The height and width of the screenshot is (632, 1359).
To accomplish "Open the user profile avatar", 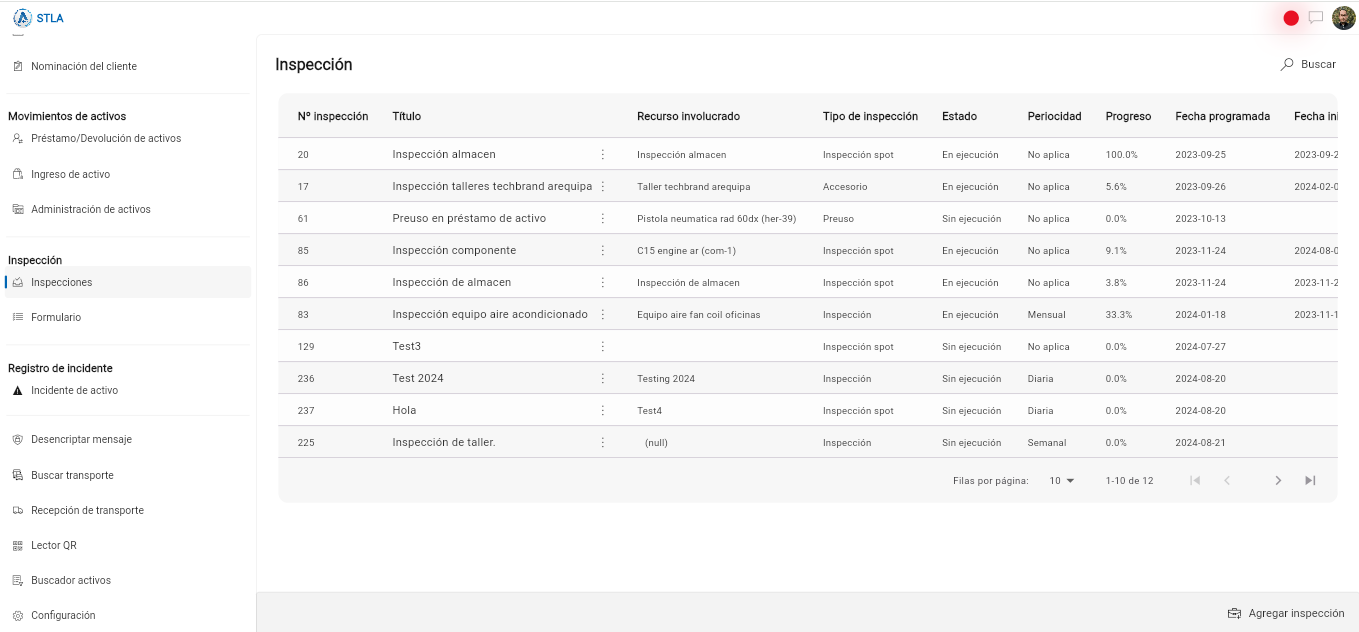I will [1343, 17].
